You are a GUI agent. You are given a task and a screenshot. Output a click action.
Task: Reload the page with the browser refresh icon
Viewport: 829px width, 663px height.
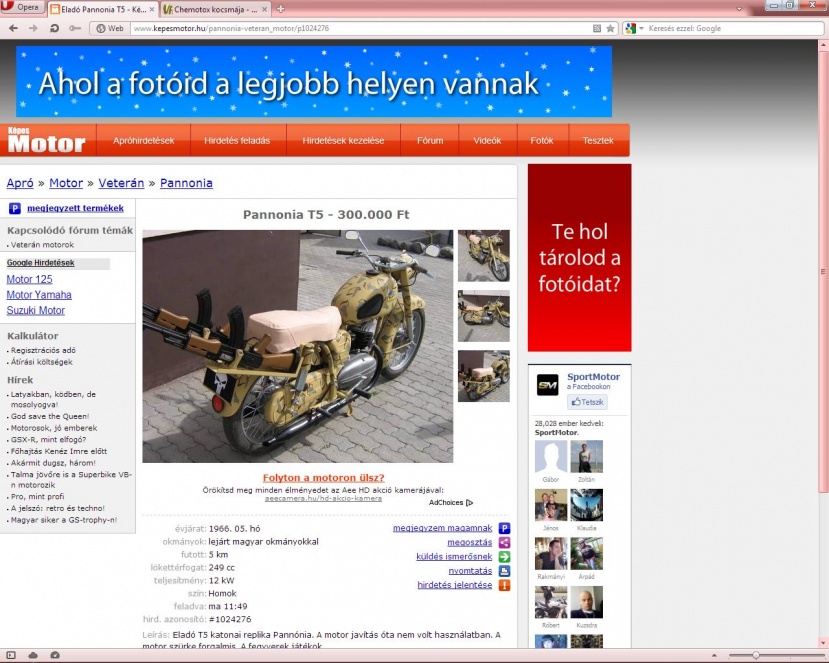54,28
